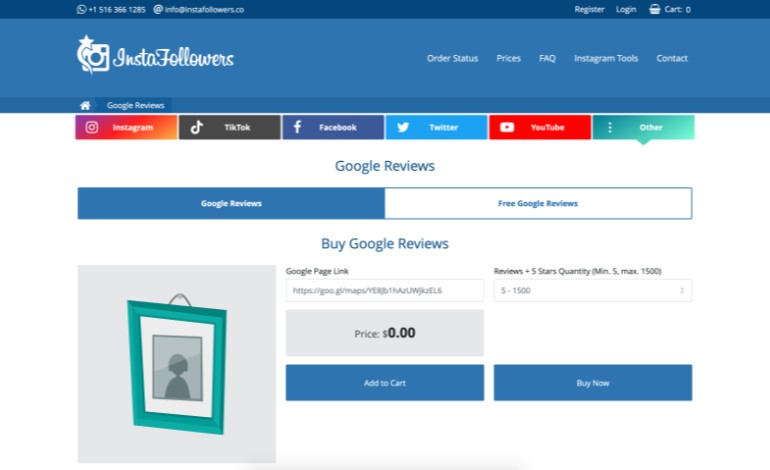Click the Twitter bird icon

[403, 127]
